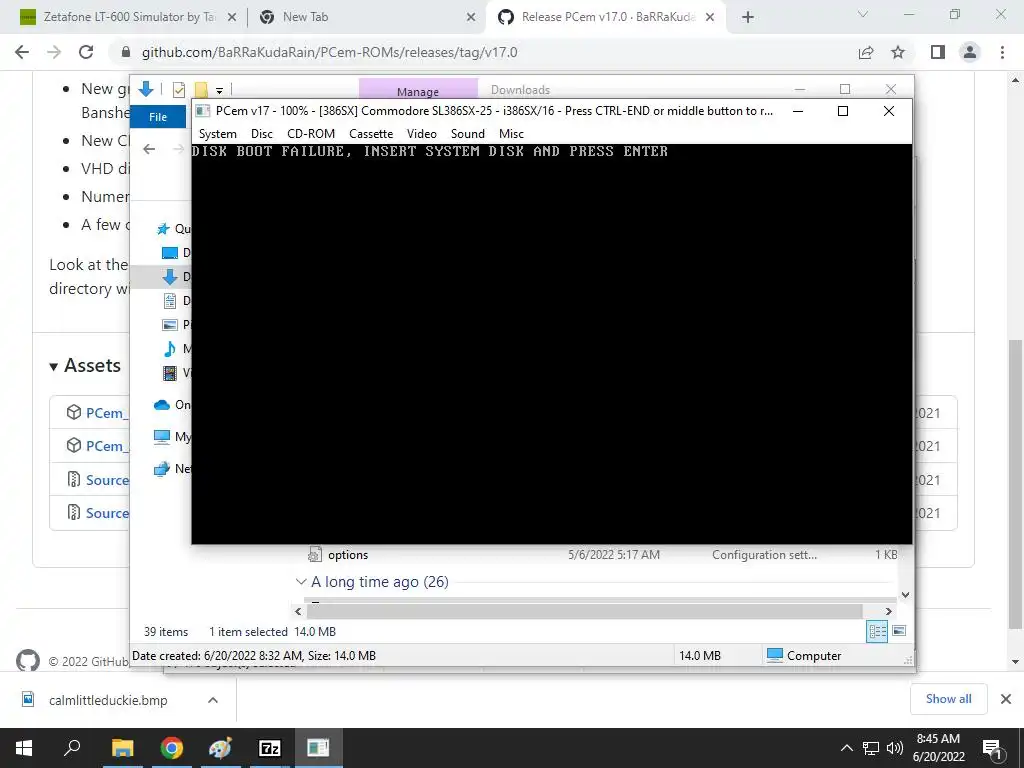The width and height of the screenshot is (1024, 768).
Task: Open the CD-ROM menu in PCem
Action: tap(311, 134)
